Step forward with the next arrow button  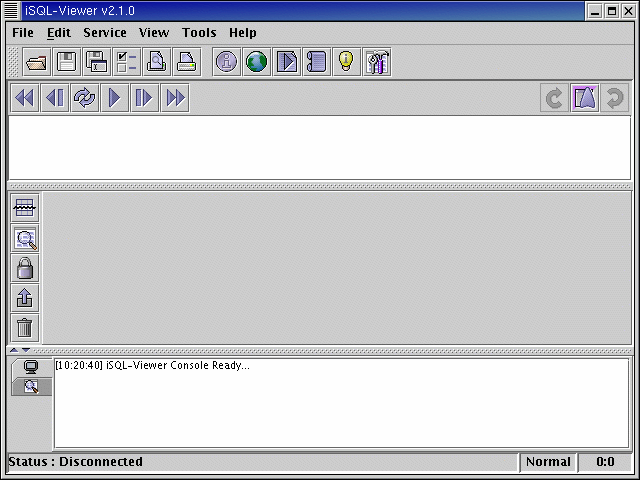pos(145,98)
